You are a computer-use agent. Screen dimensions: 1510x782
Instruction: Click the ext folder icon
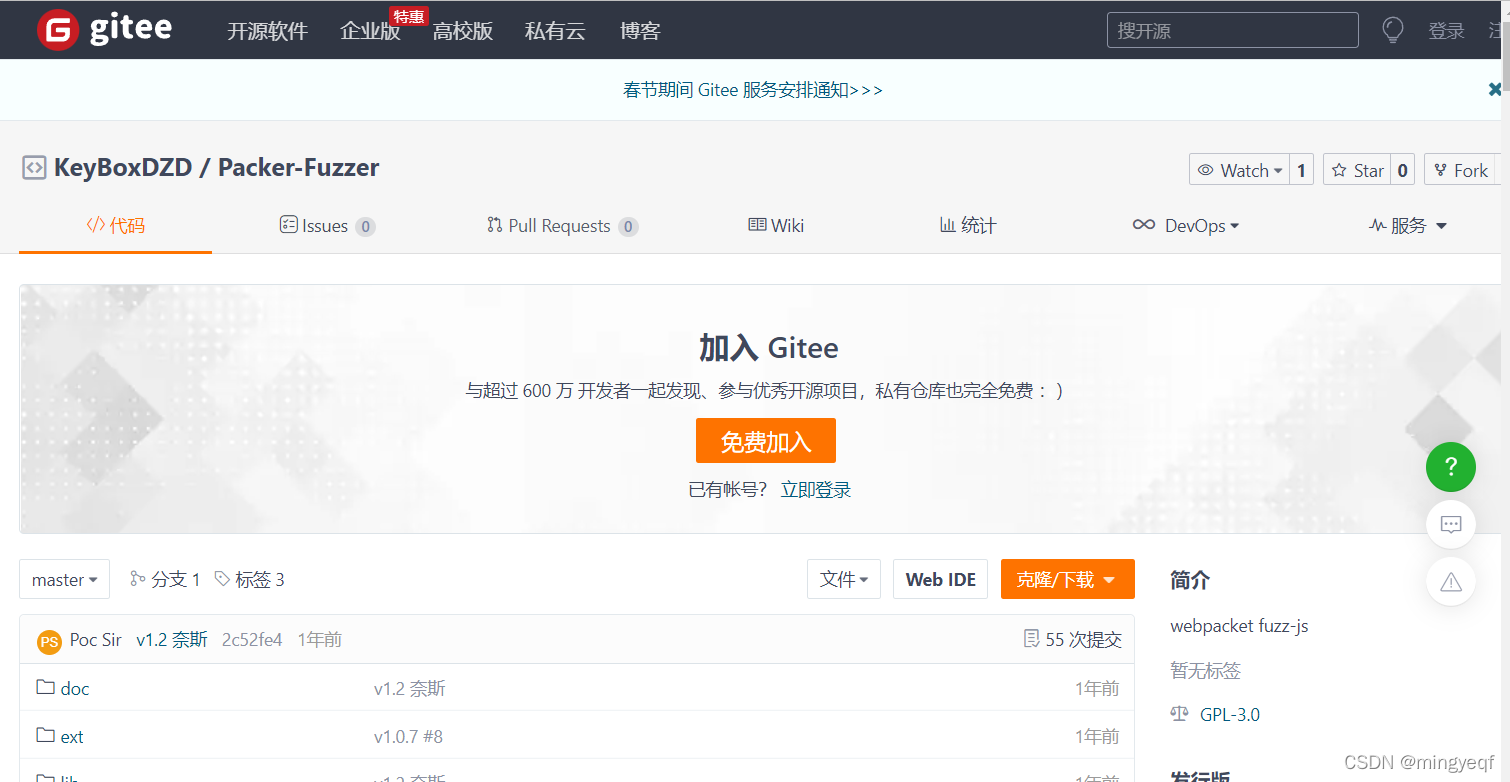click(45, 735)
